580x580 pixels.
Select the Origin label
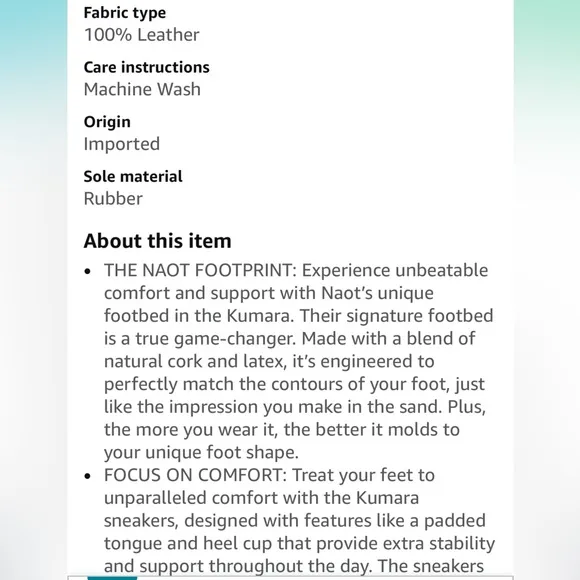107,122
